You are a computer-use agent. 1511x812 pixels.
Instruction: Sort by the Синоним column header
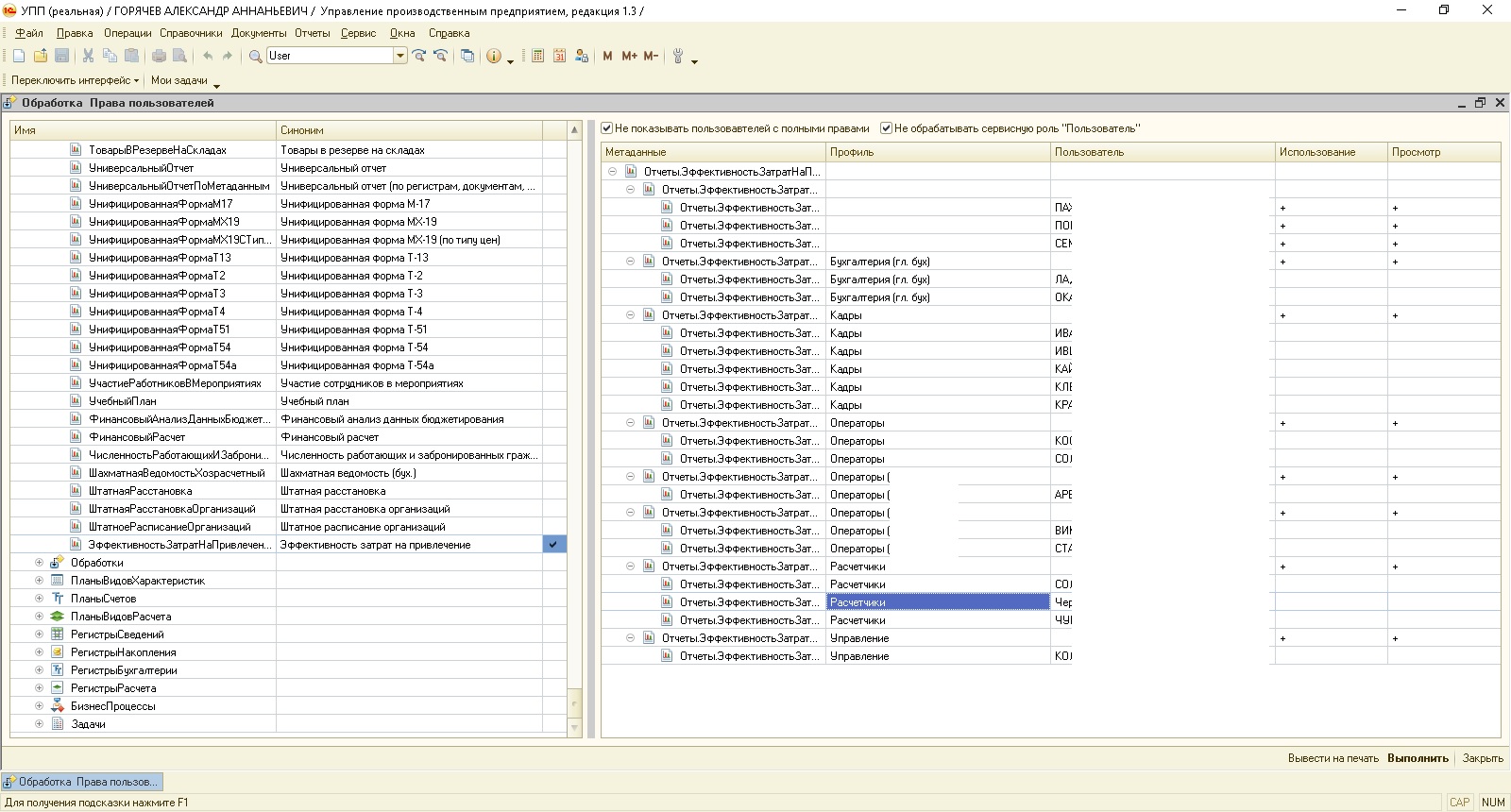tap(409, 130)
